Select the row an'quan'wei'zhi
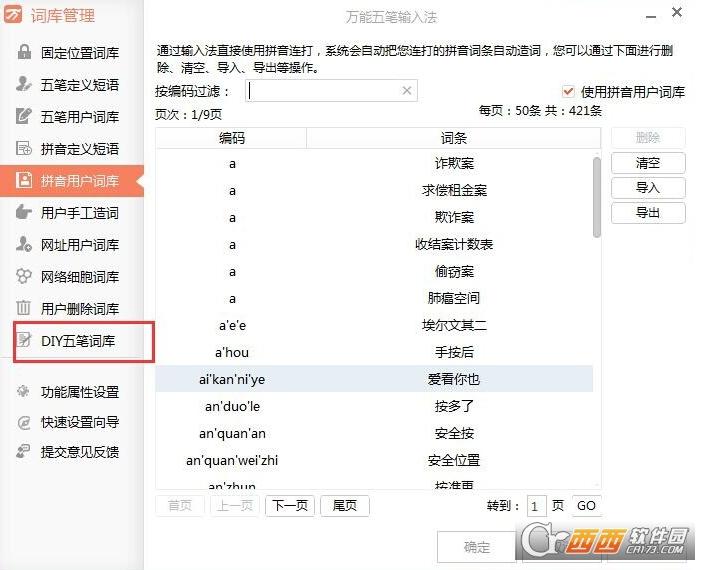 pyautogui.click(x=374, y=460)
